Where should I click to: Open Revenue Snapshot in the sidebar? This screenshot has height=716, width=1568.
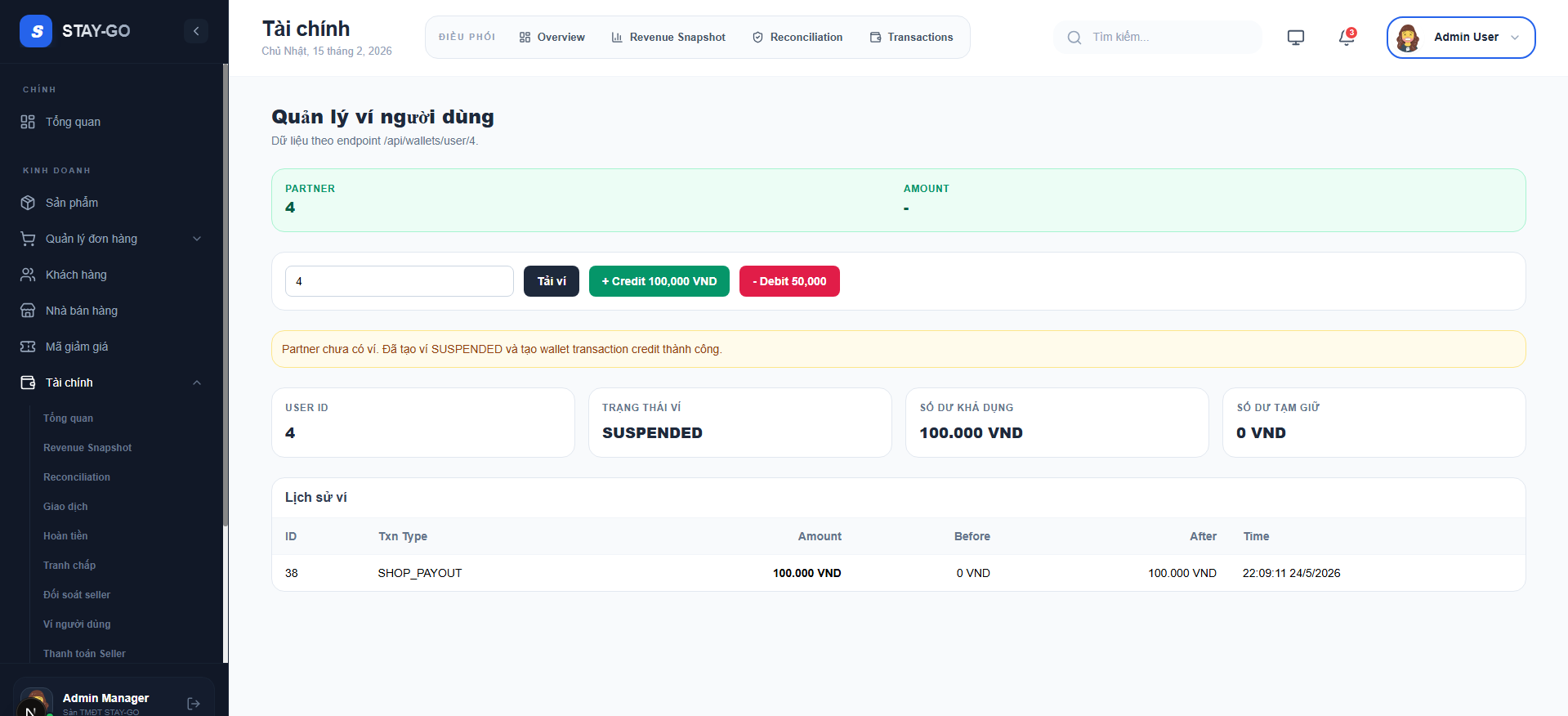pyautogui.click(x=87, y=448)
